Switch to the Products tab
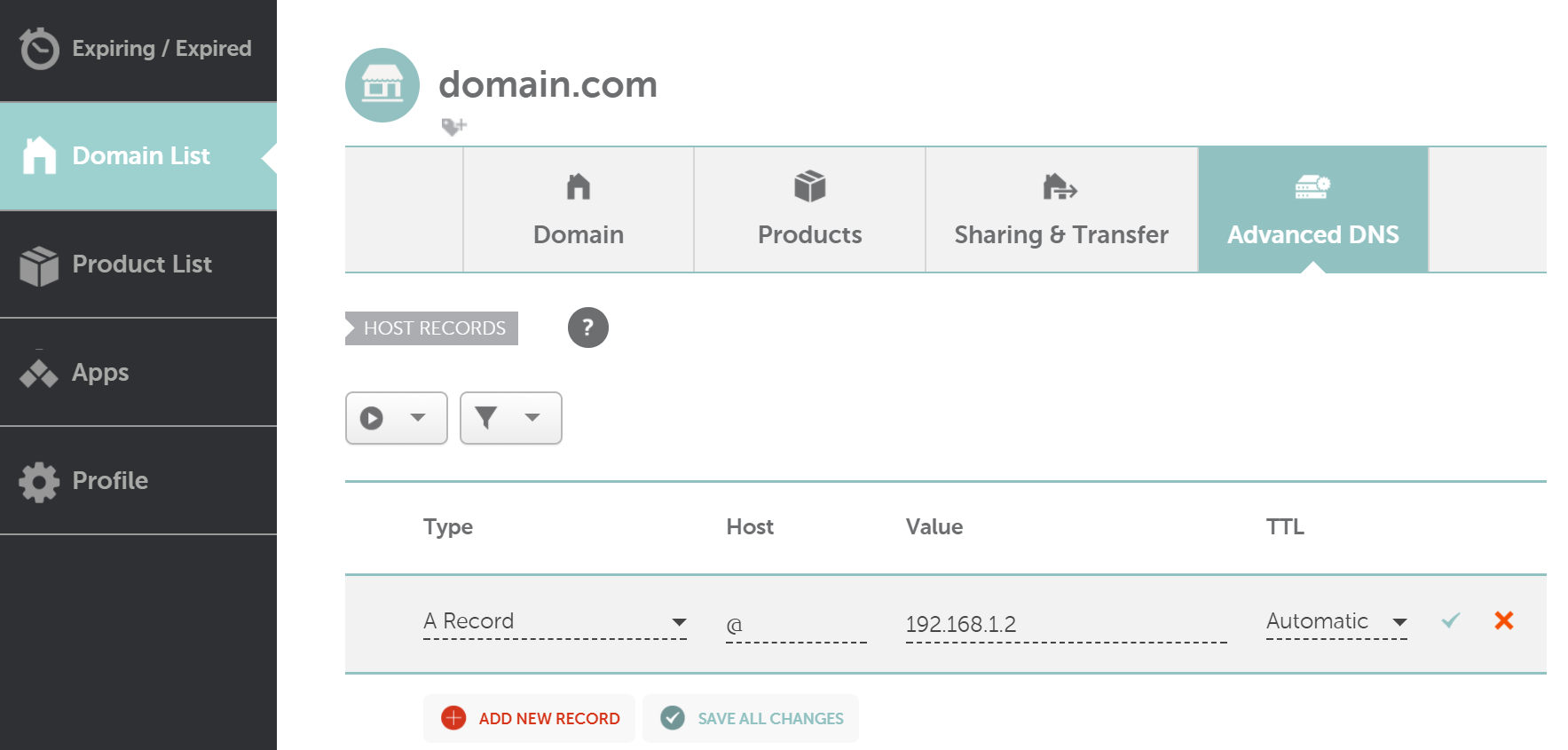Image resolution: width=1568 pixels, height=750 pixels. click(x=809, y=210)
